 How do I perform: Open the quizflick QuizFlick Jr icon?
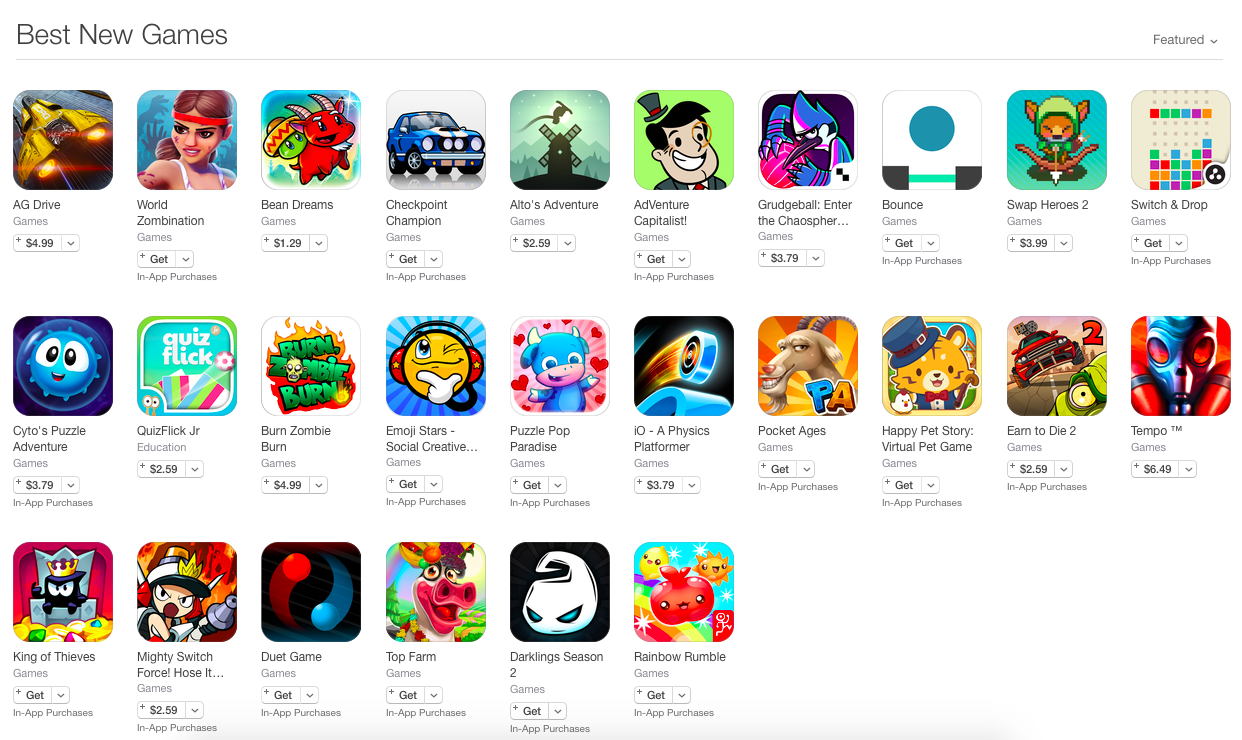(x=187, y=366)
